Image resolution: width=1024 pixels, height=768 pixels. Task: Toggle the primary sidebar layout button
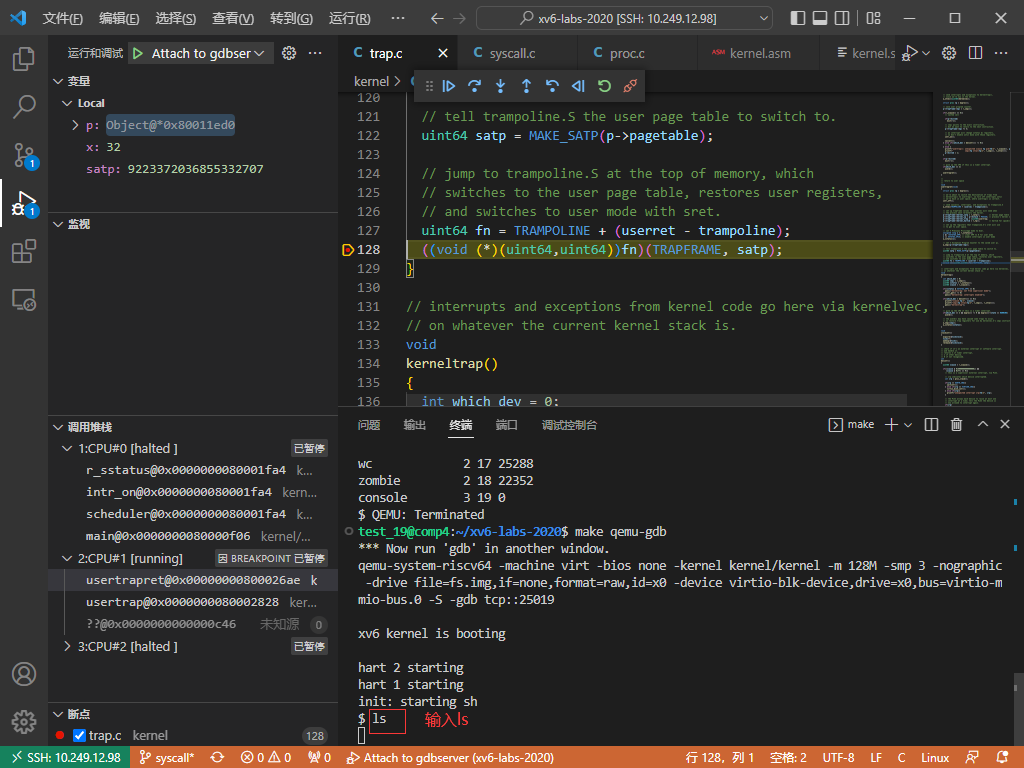click(x=797, y=18)
